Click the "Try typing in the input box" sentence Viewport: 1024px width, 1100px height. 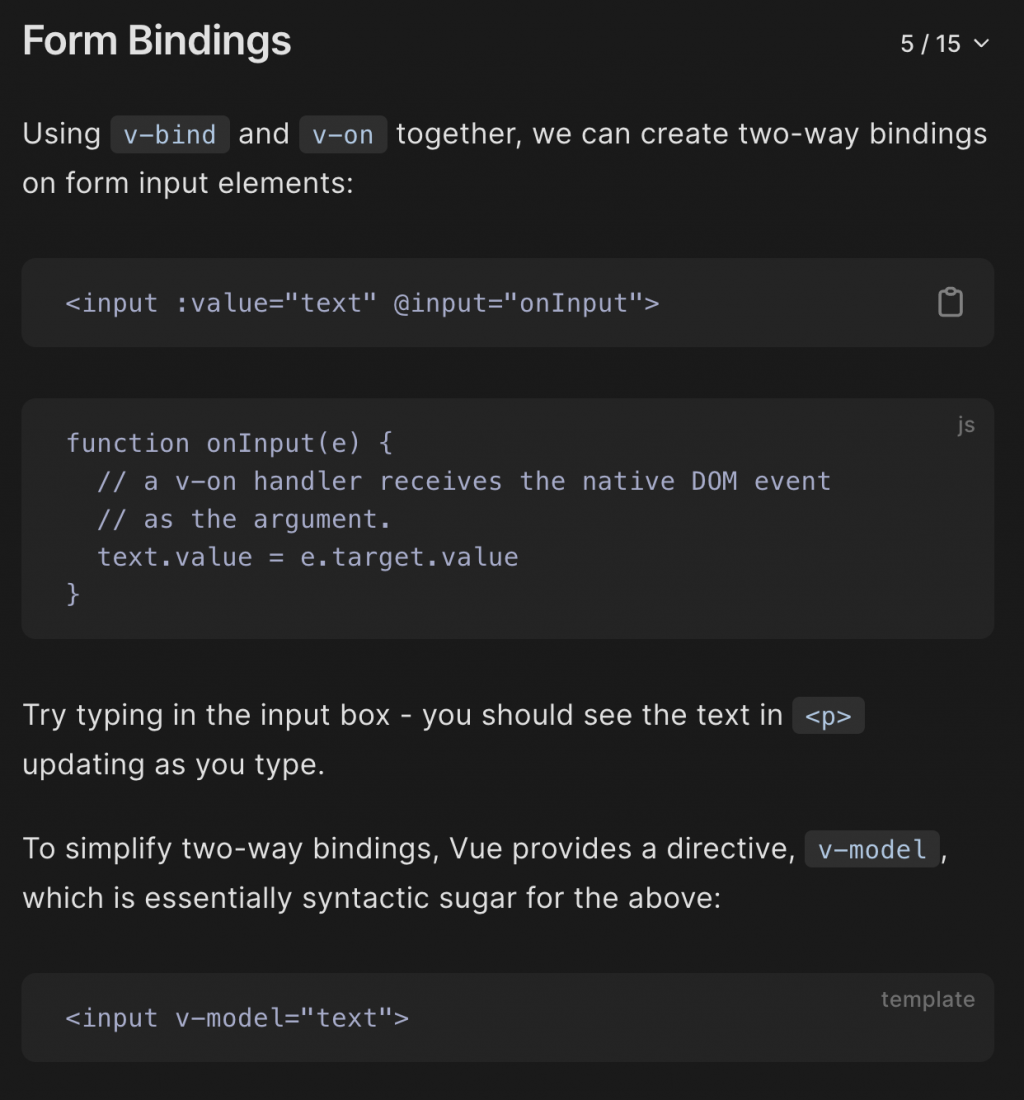[400, 716]
